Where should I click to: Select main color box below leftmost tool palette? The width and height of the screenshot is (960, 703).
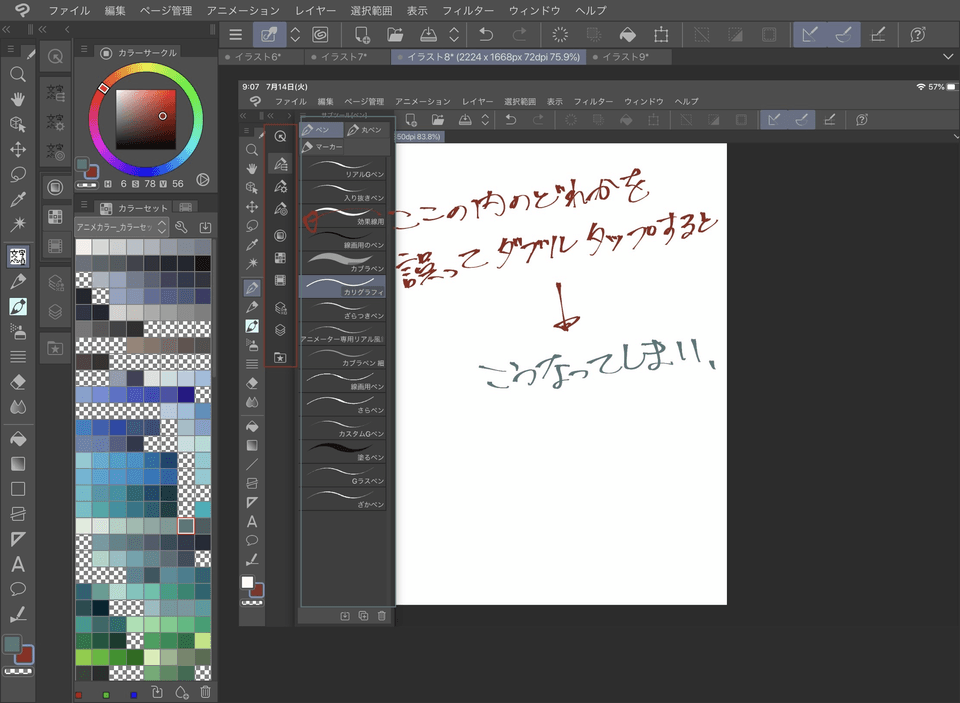click(x=12, y=644)
